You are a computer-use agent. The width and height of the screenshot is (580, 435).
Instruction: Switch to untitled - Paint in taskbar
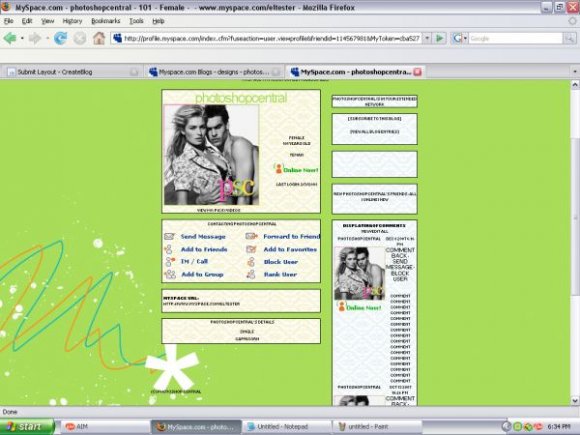point(377,426)
